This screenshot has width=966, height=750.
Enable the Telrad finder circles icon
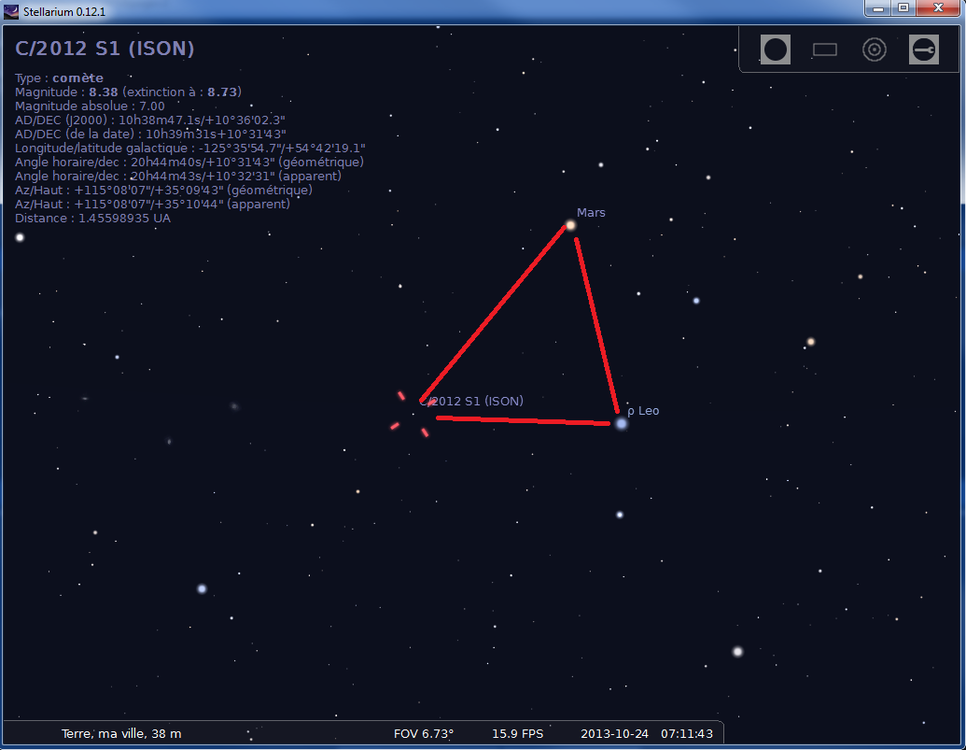874,48
